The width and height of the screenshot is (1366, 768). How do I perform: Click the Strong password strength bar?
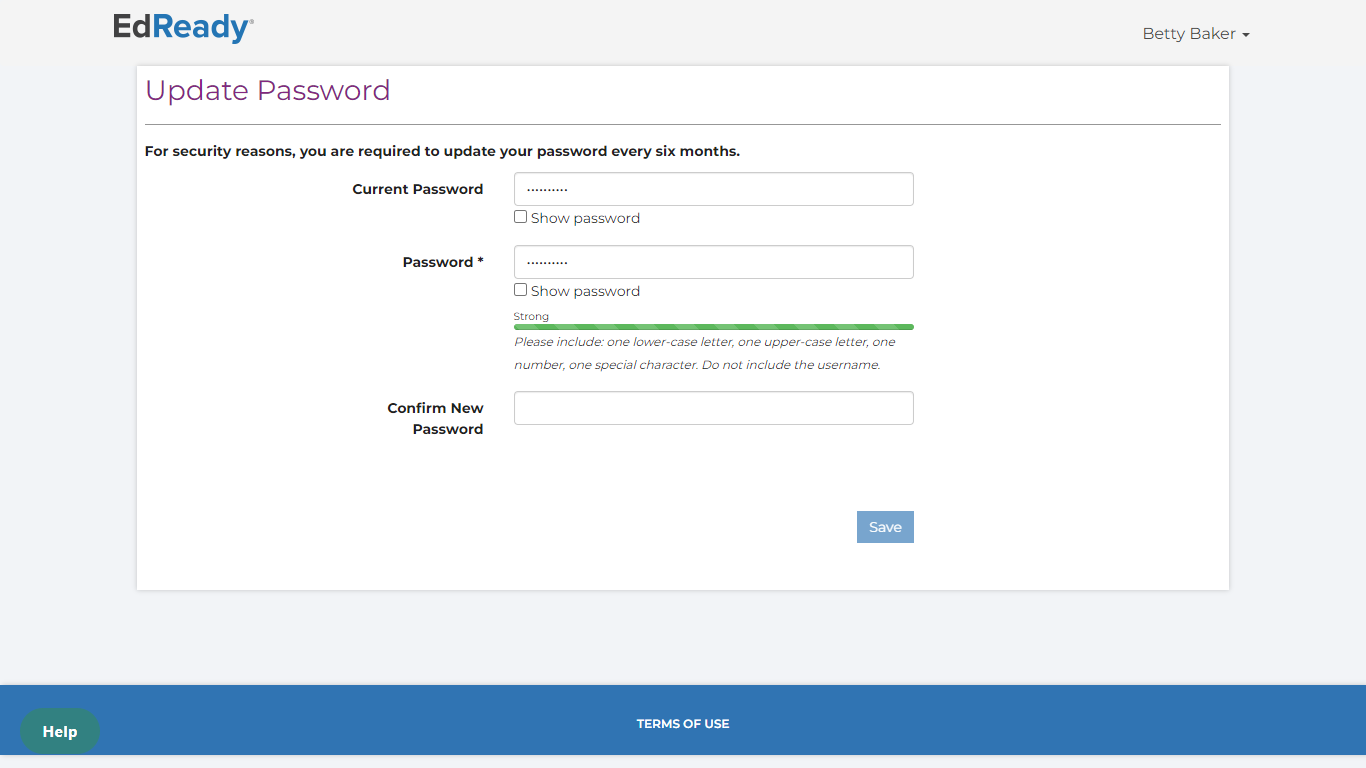point(713,327)
